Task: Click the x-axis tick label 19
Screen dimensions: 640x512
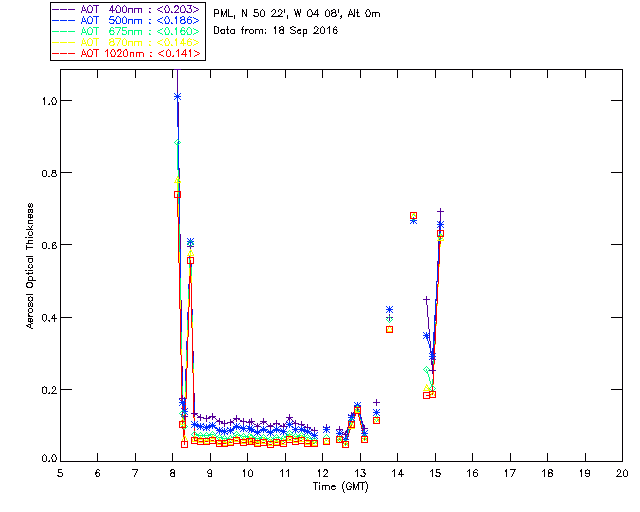Action: pos(585,473)
